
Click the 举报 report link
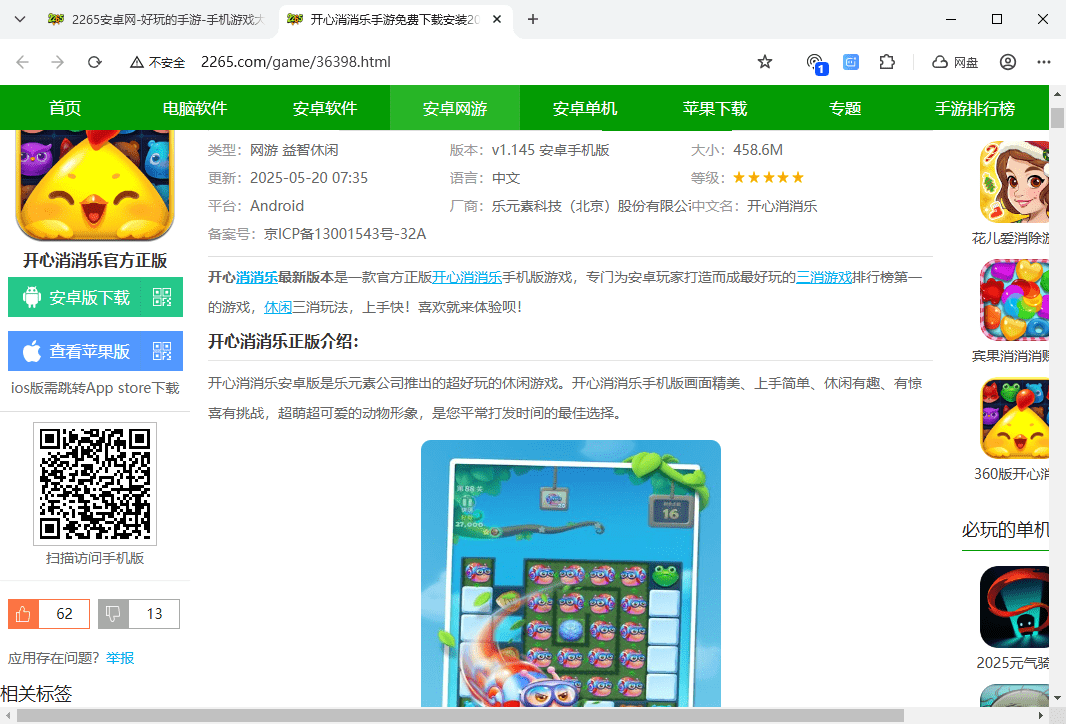point(120,658)
